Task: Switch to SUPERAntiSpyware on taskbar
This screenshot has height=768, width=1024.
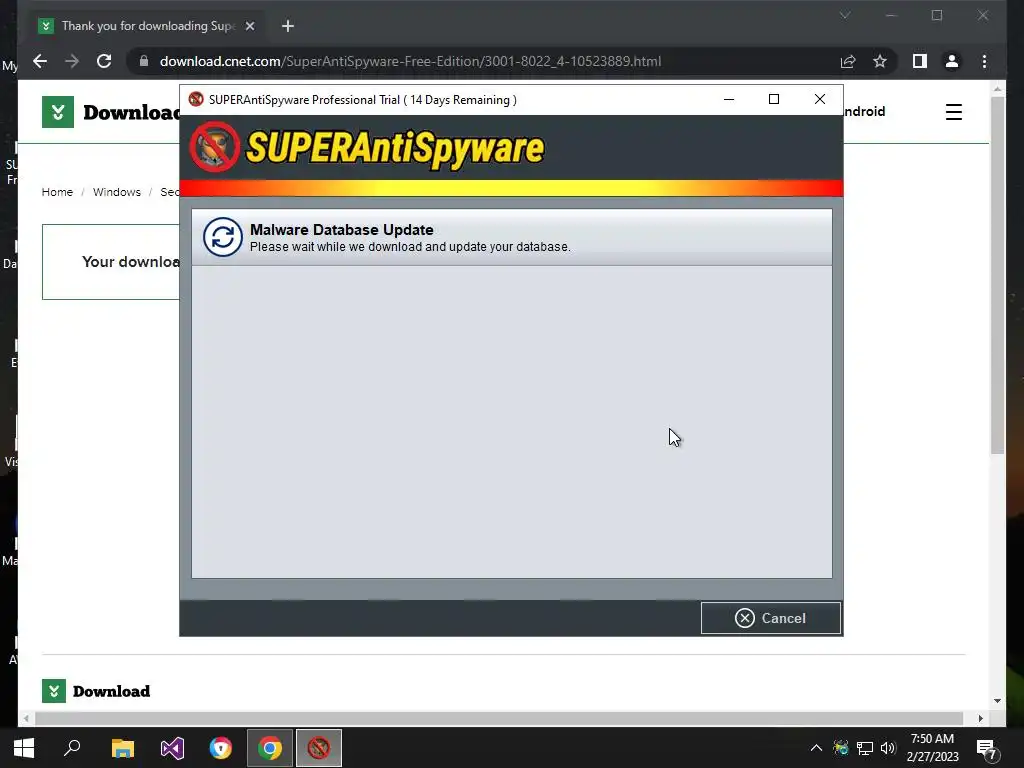Action: pos(319,748)
